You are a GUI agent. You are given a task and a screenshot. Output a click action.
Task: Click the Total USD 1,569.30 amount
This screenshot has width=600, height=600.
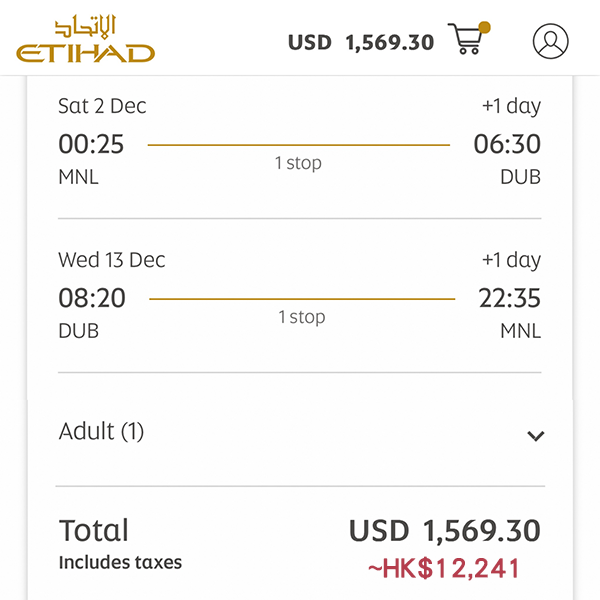tap(444, 530)
